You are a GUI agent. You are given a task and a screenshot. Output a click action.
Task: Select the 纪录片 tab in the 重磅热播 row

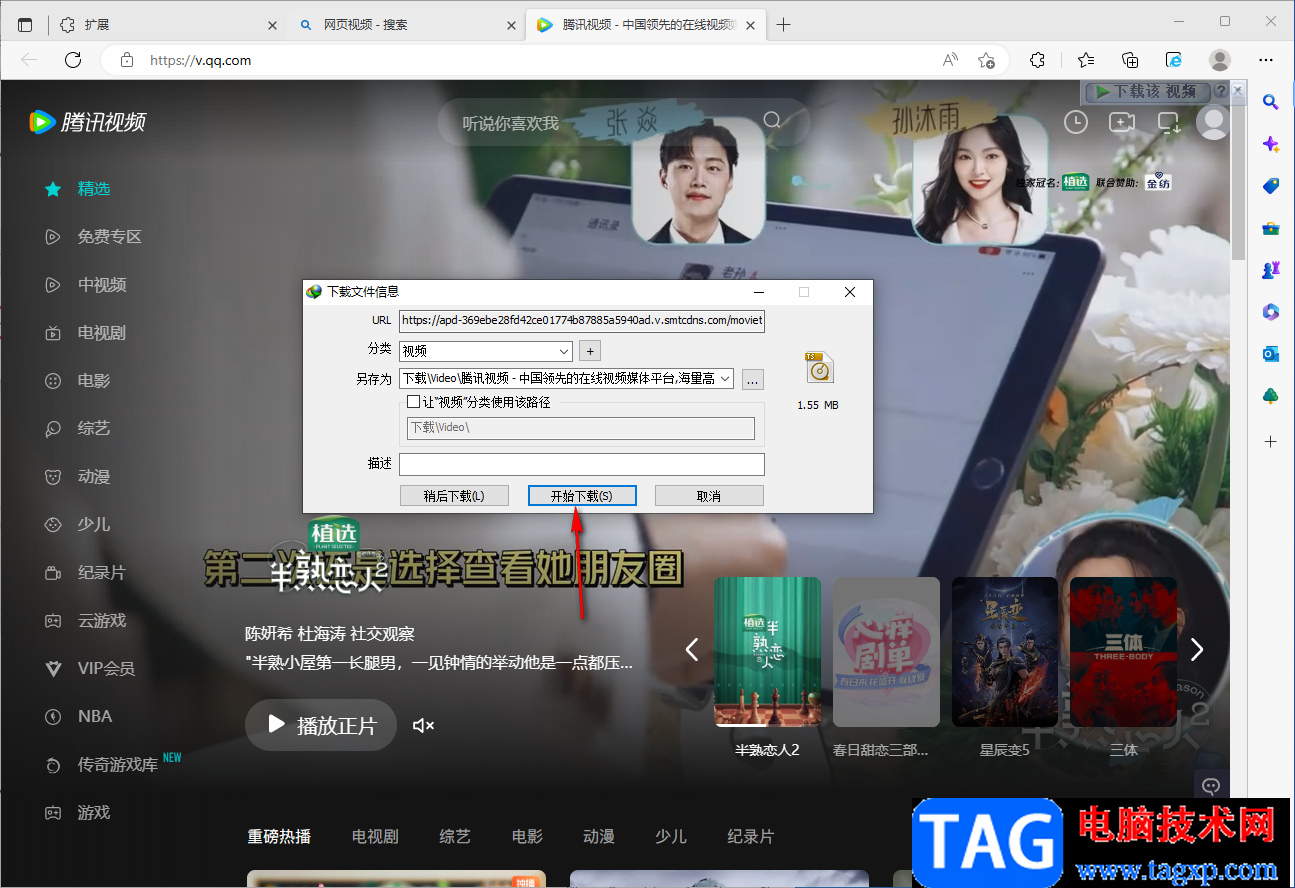tap(751, 836)
